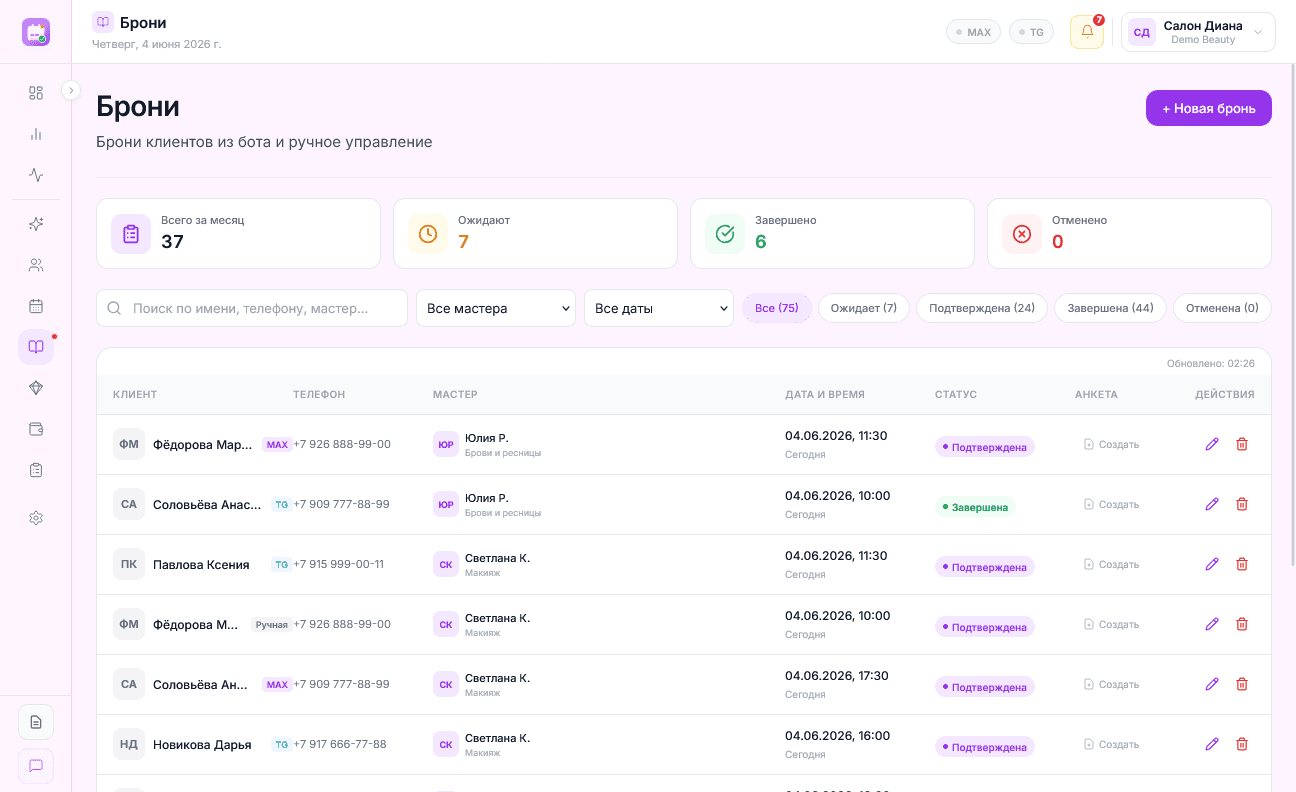Toggle the MAX channel indicator
The width and height of the screenshot is (1296, 792).
coord(973,32)
